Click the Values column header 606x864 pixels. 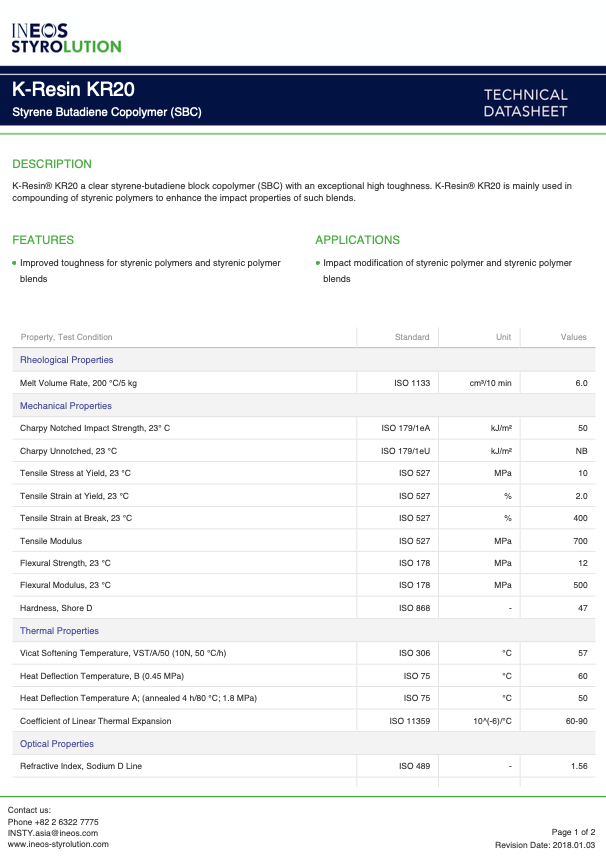(573, 337)
